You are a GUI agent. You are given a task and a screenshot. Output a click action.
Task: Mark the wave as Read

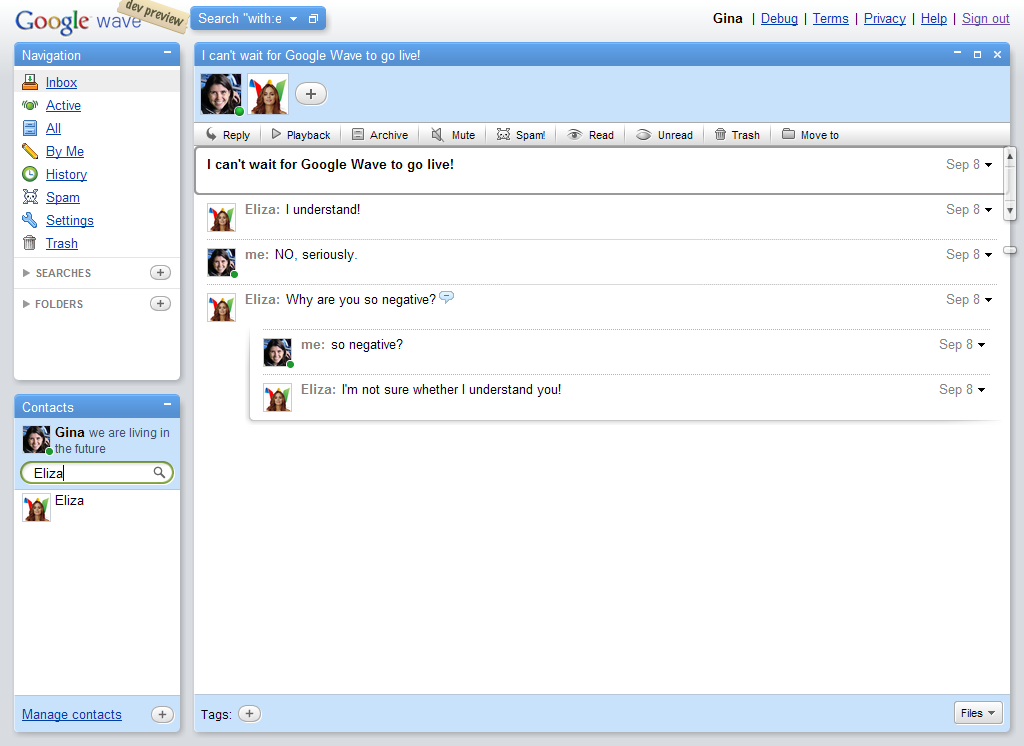(x=591, y=135)
